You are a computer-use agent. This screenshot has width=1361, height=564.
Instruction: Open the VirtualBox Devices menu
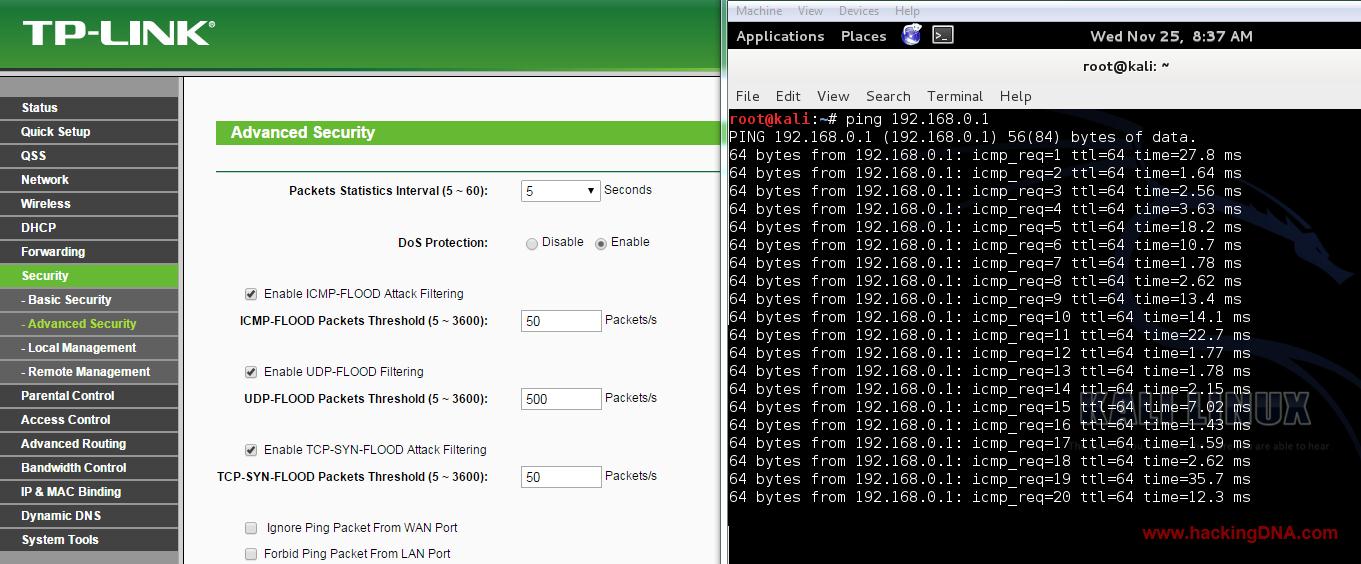point(859,11)
